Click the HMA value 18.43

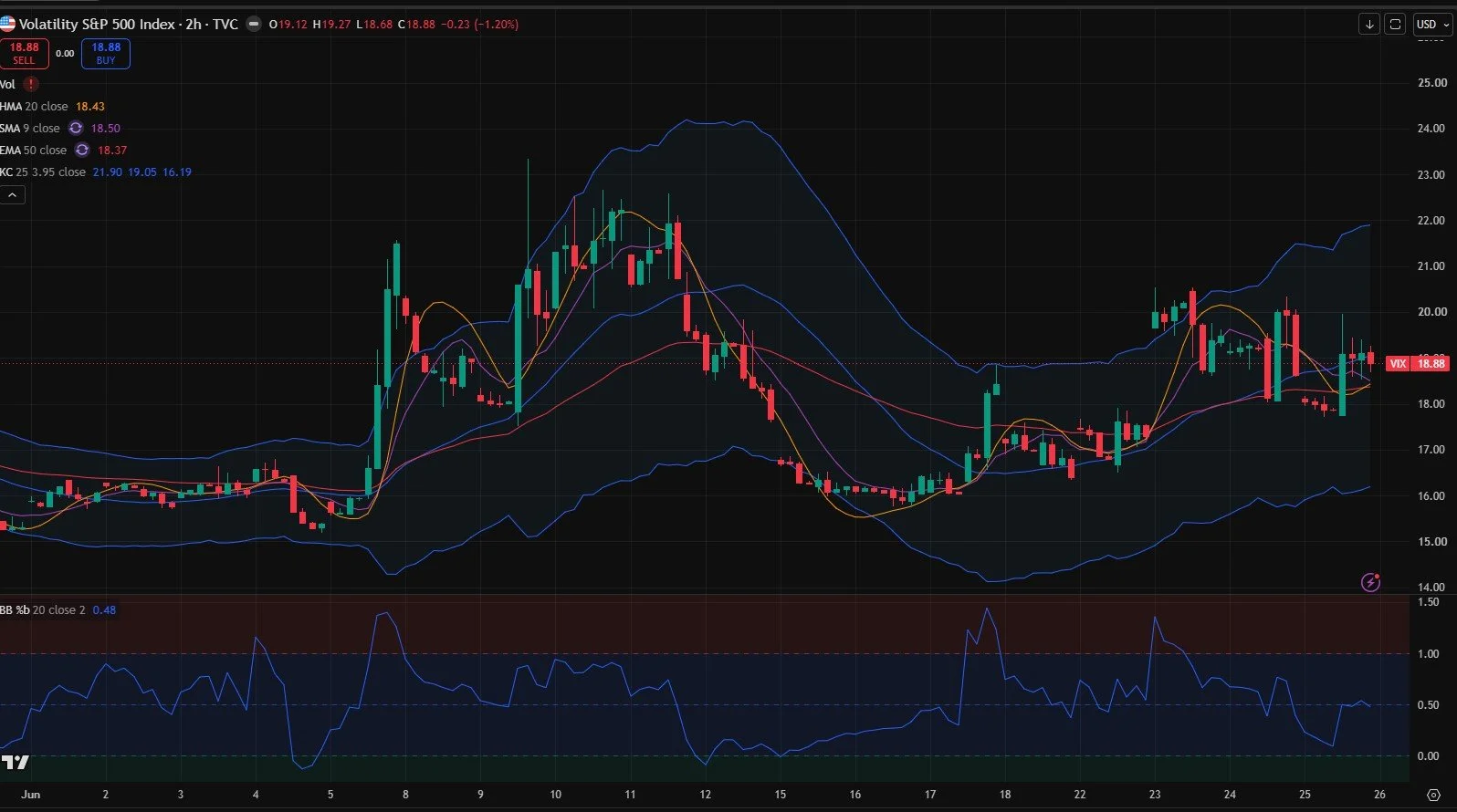pos(90,107)
